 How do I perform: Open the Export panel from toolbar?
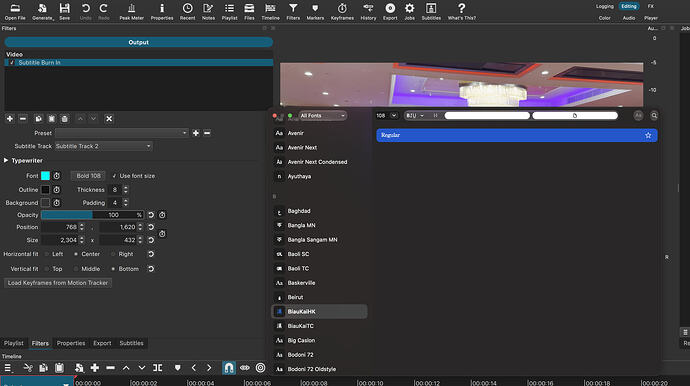pyautogui.click(x=390, y=12)
